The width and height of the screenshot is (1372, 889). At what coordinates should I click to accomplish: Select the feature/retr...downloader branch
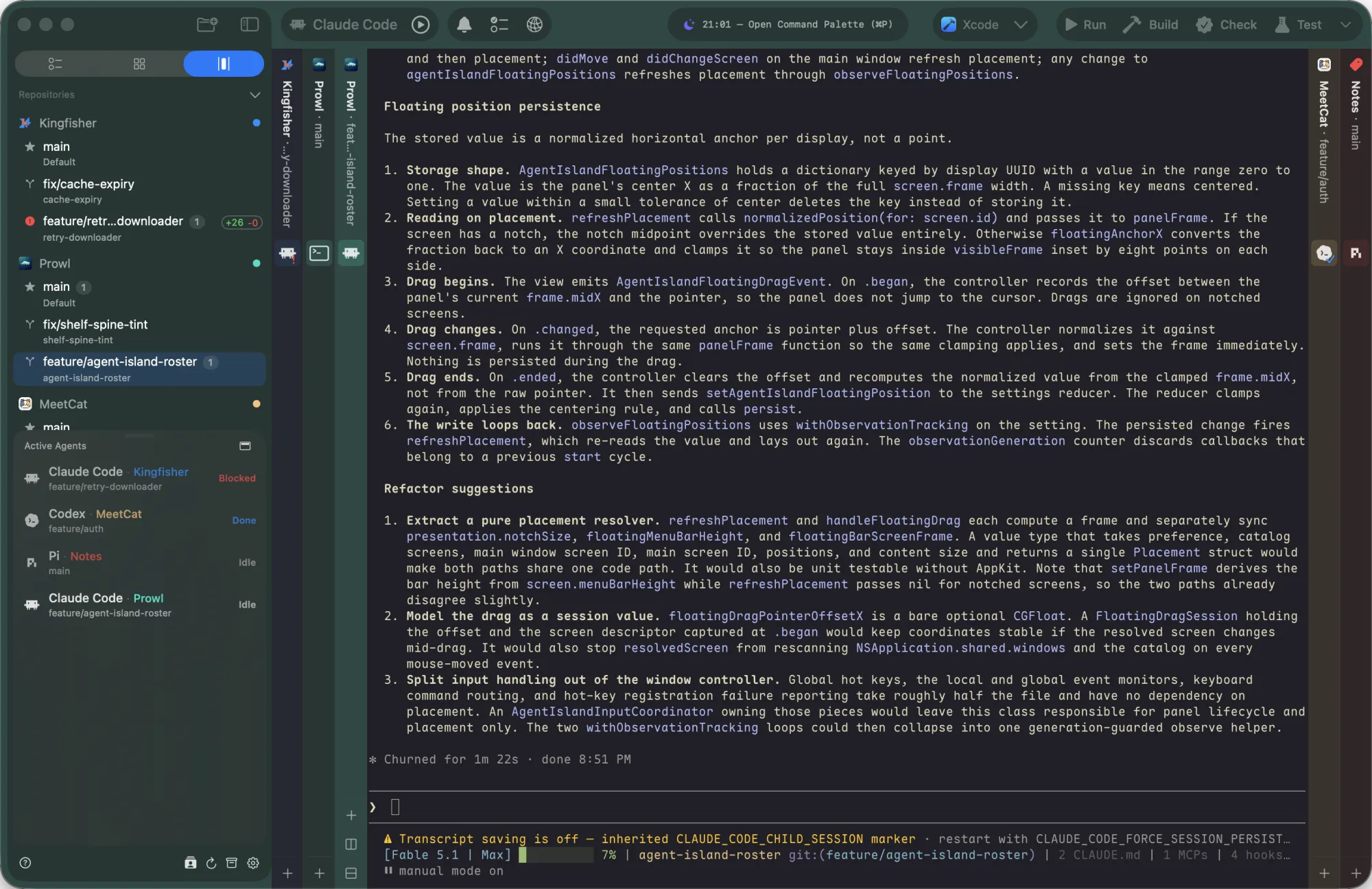point(139,228)
